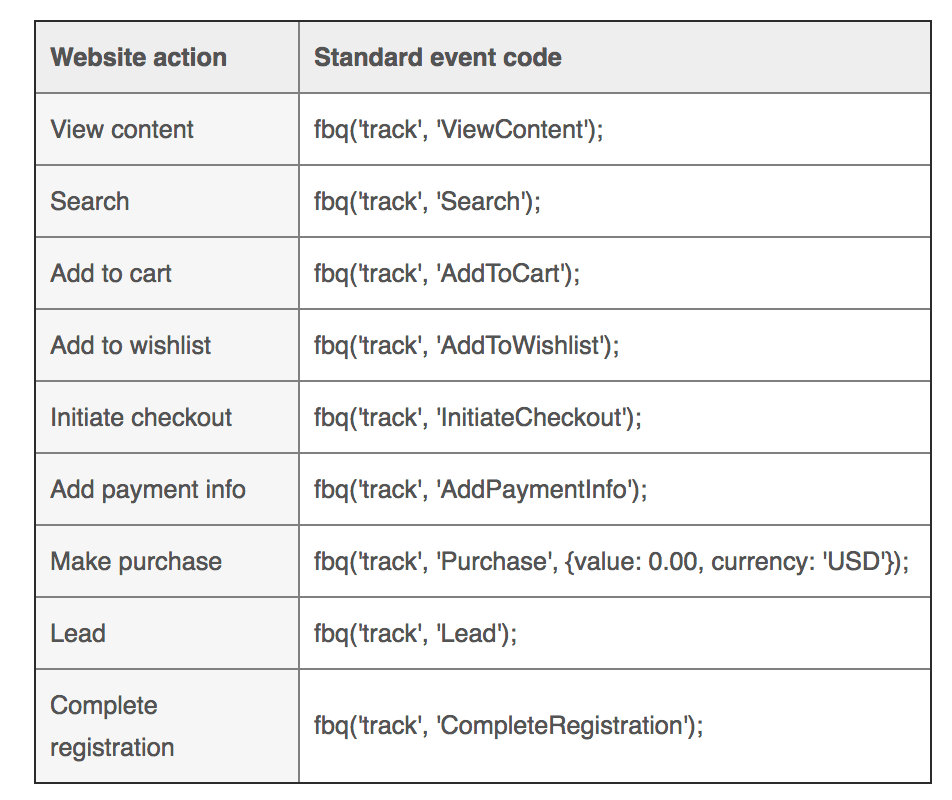952x800 pixels.
Task: Select the 'Add payment info' cell
Action: coord(148,489)
